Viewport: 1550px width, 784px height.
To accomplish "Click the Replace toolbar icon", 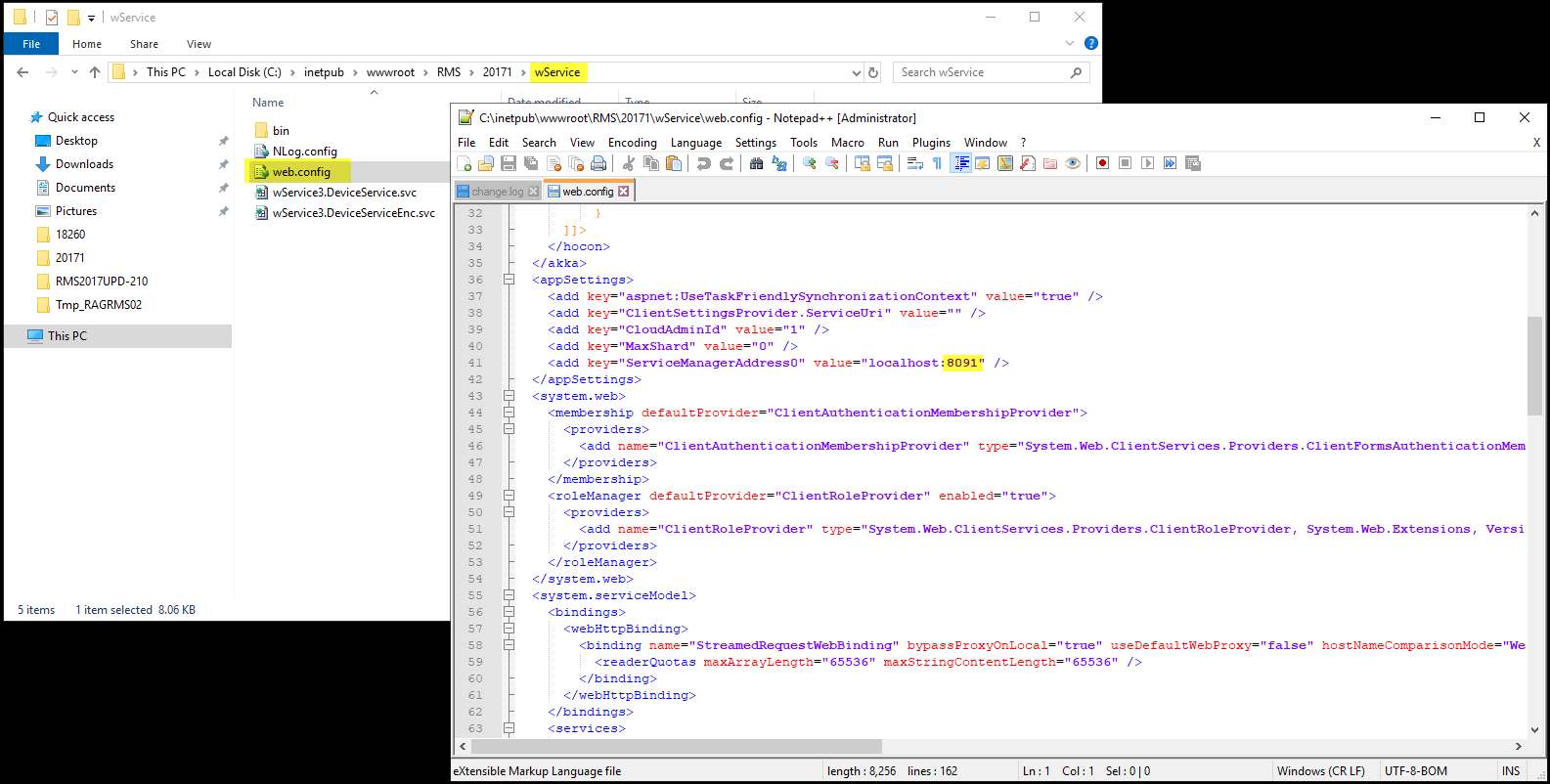I will [x=779, y=163].
